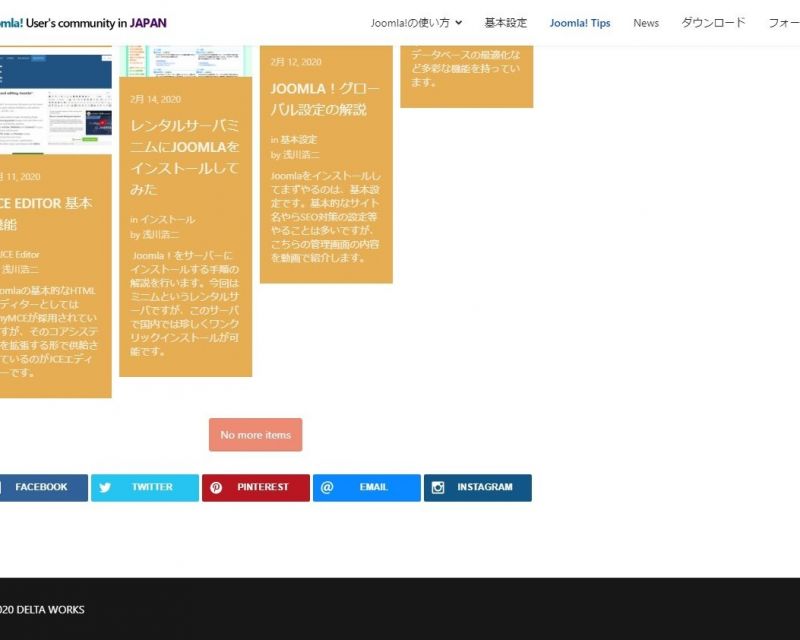This screenshot has height=640, width=800.
Task: Open the ダウンロード menu item
Action: coord(713,23)
